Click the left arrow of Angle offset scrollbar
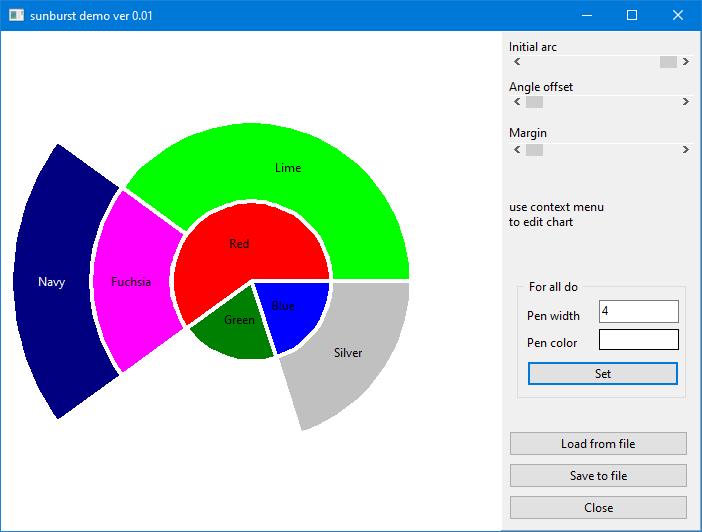The image size is (702, 532). click(517, 101)
